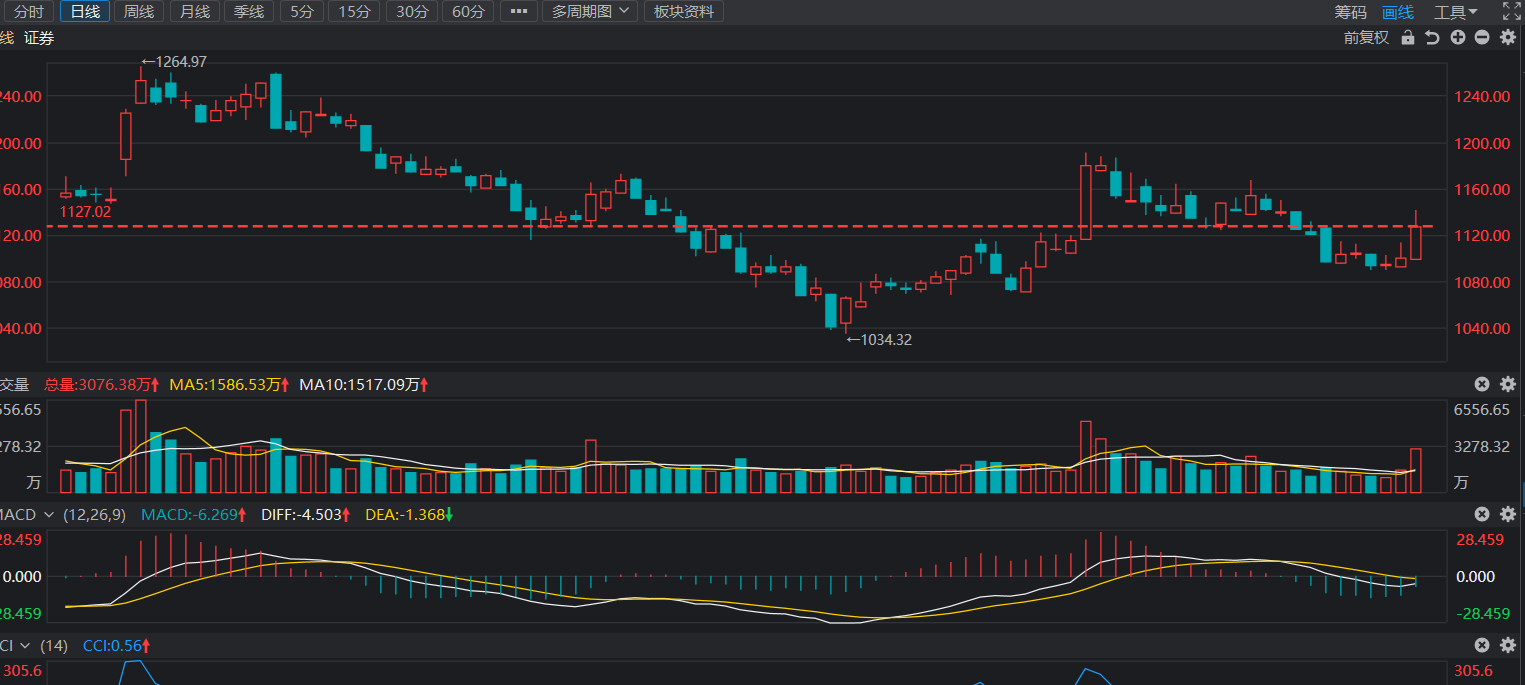Enter fullscreen with the expand arrows icon

[x=1511, y=12]
